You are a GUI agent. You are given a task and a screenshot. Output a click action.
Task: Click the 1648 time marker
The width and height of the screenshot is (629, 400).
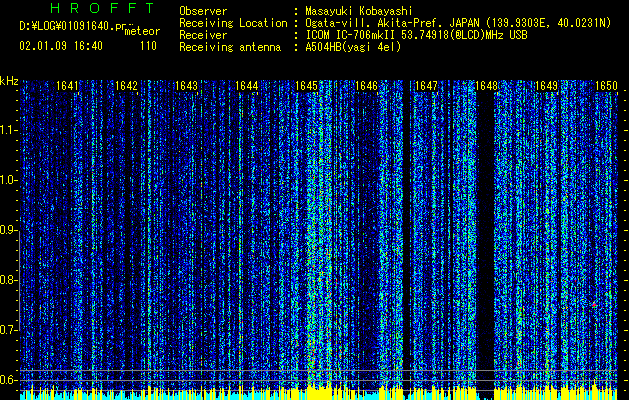pyautogui.click(x=486, y=86)
